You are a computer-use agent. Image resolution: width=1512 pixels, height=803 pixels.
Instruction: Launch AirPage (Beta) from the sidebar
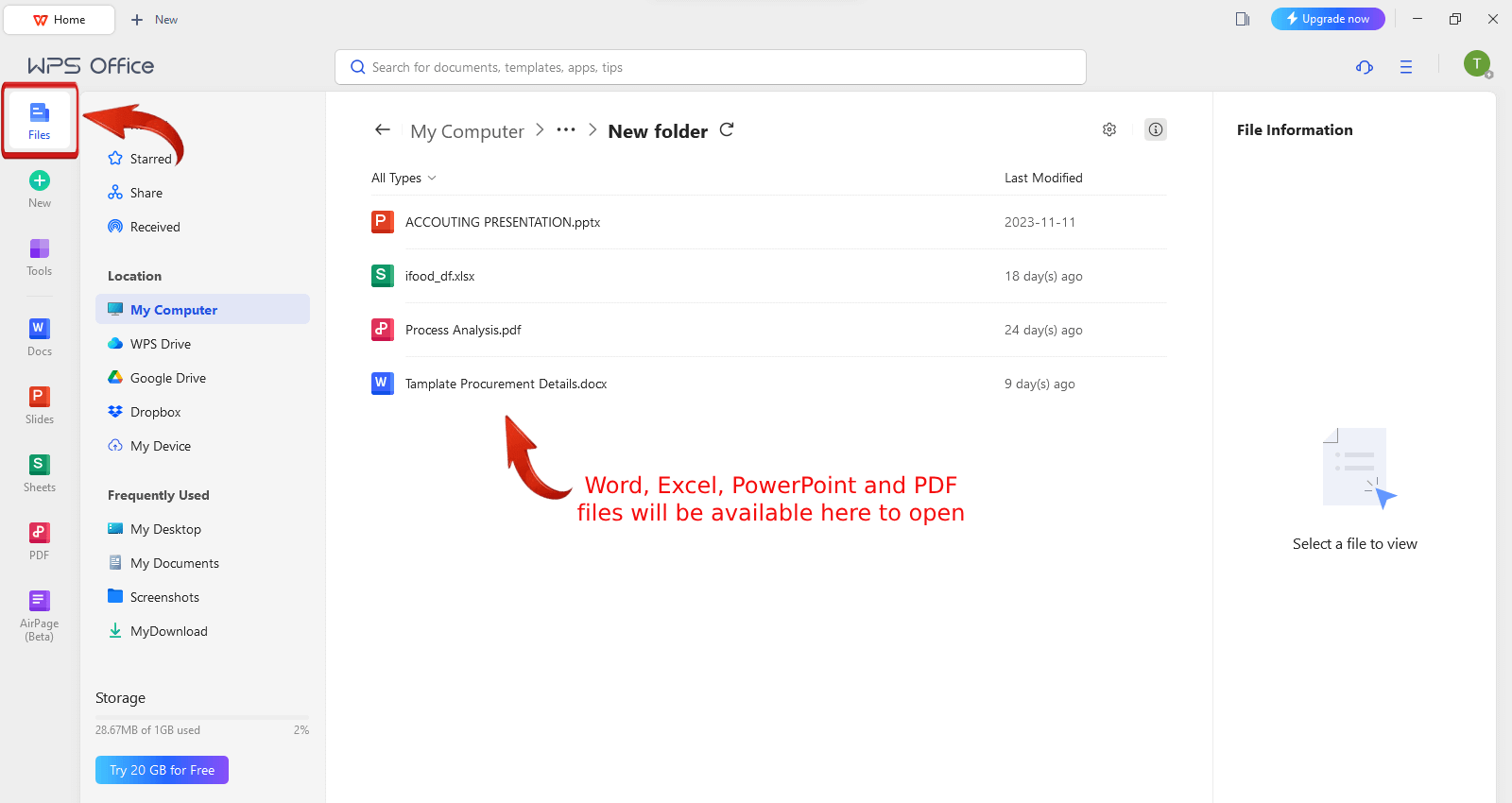tap(40, 615)
